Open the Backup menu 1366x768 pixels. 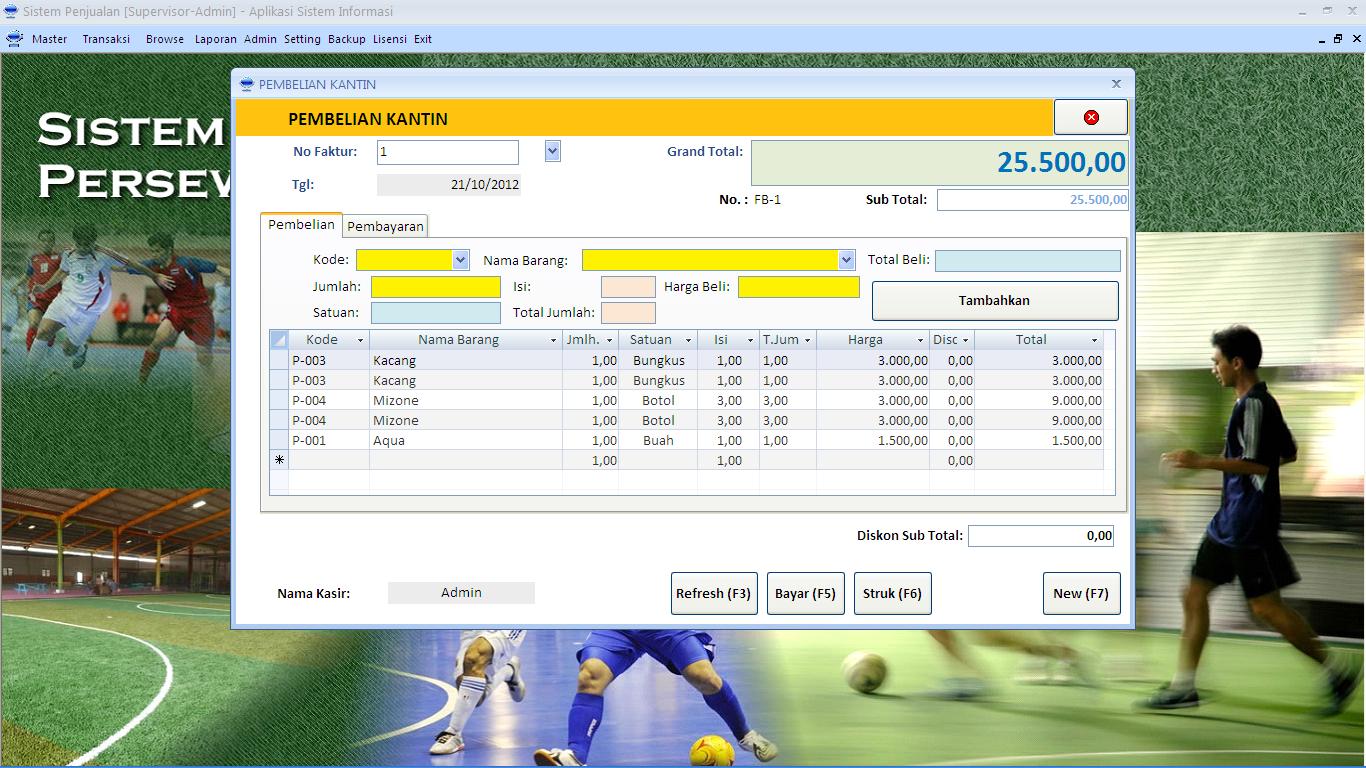click(347, 39)
